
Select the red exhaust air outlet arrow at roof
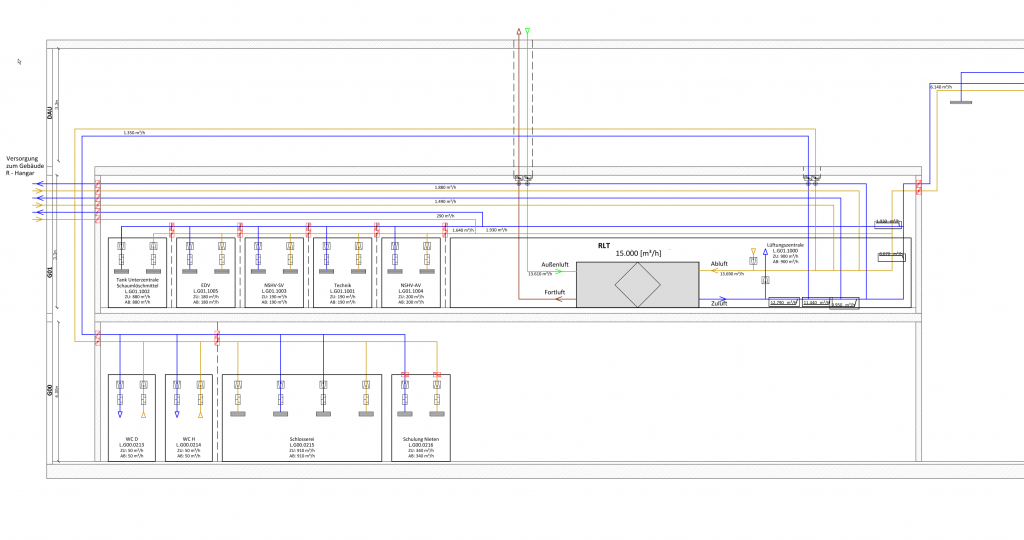tap(518, 31)
